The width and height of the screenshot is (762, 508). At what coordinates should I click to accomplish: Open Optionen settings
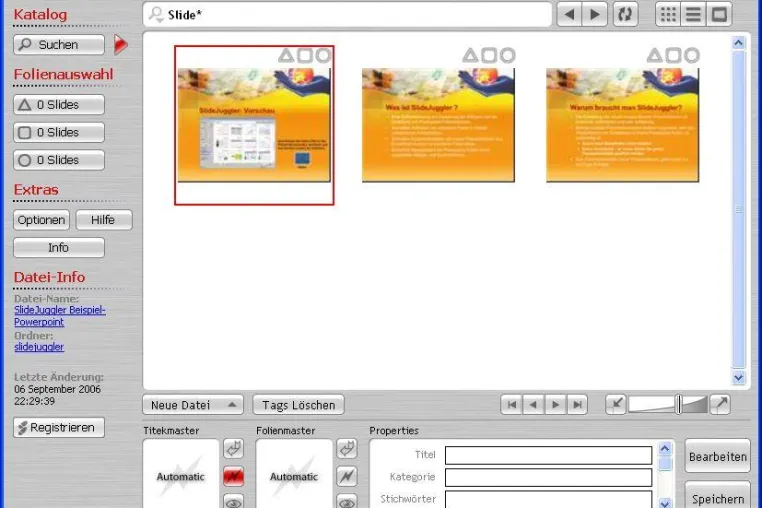click(x=41, y=220)
